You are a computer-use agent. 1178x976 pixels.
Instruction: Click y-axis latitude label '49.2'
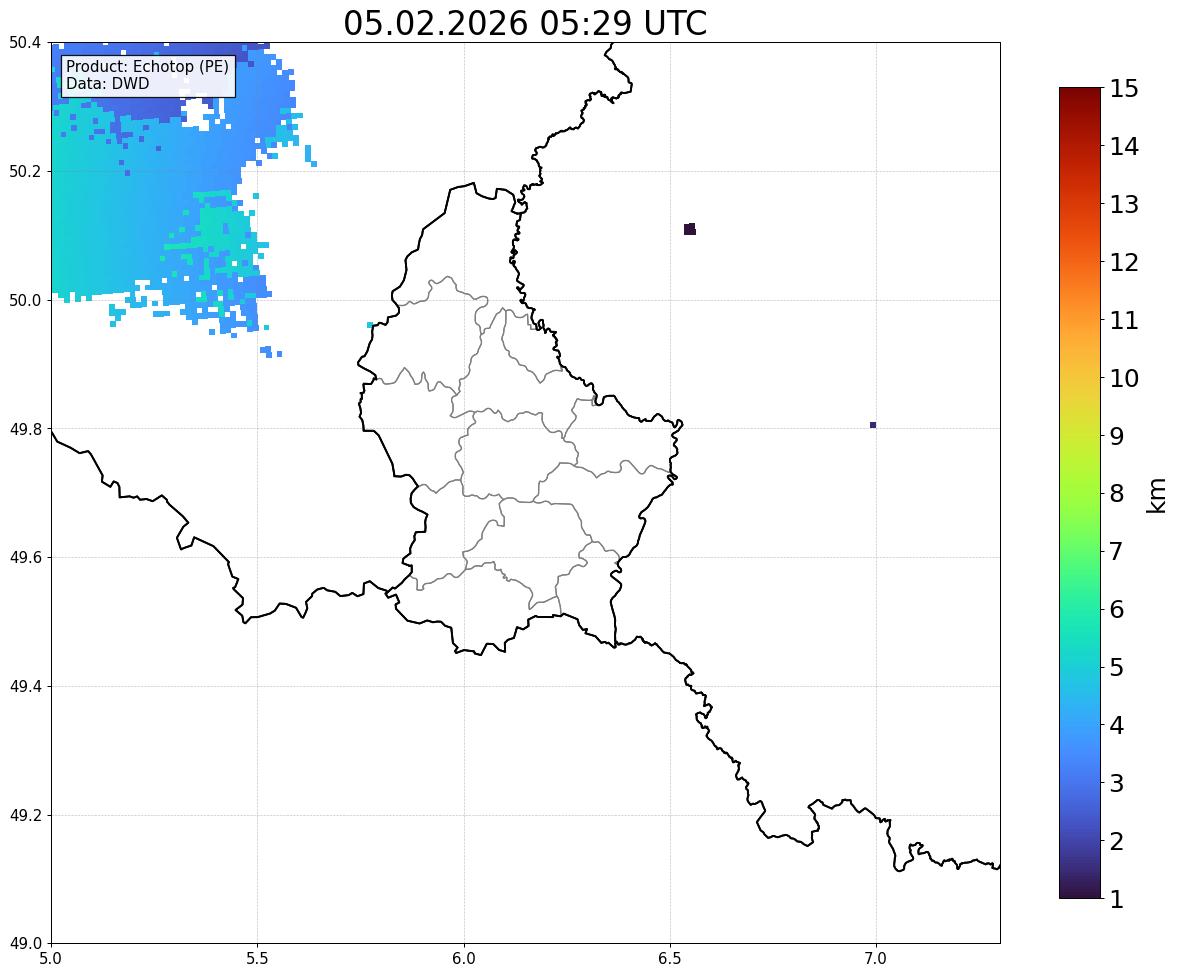24,815
